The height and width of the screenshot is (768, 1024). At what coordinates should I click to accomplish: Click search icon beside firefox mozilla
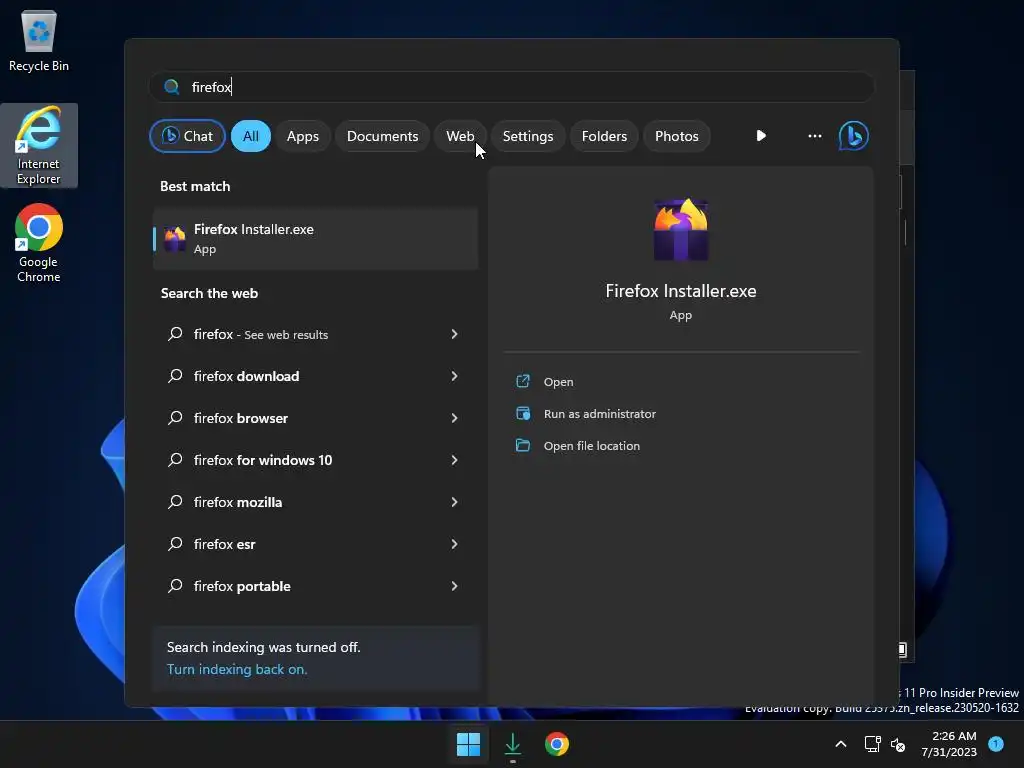pyautogui.click(x=175, y=502)
